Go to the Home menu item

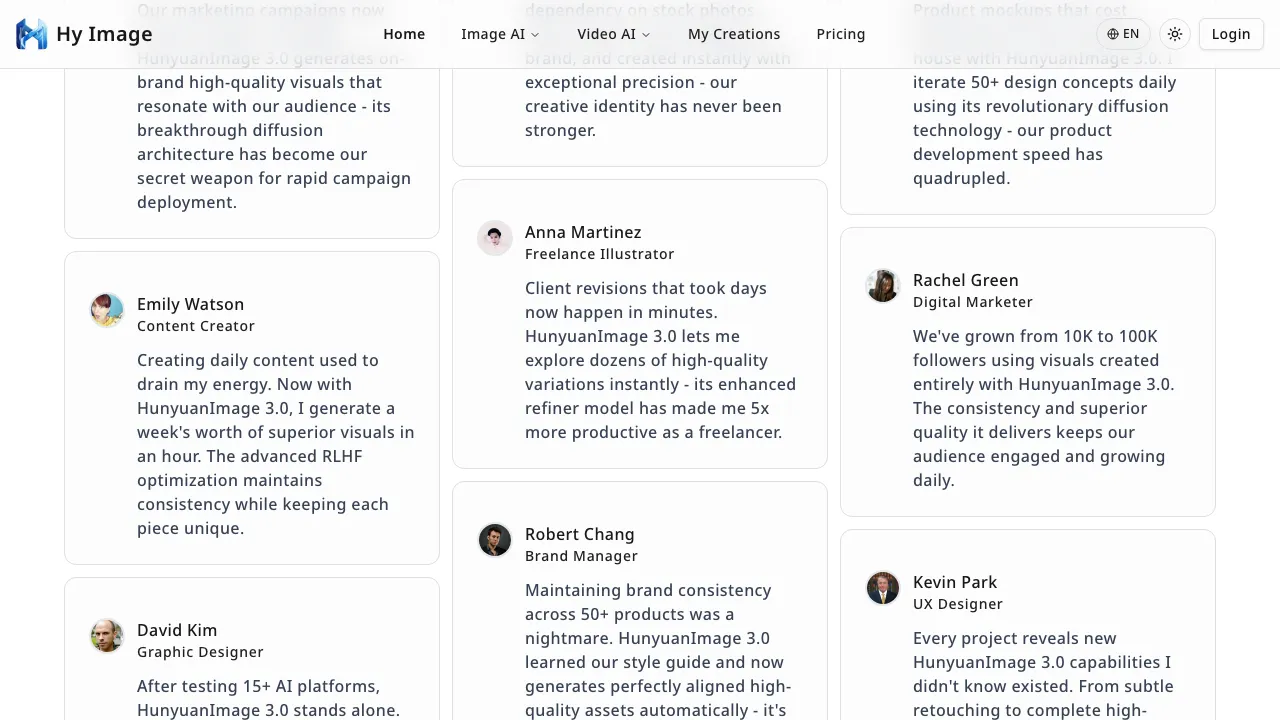404,34
